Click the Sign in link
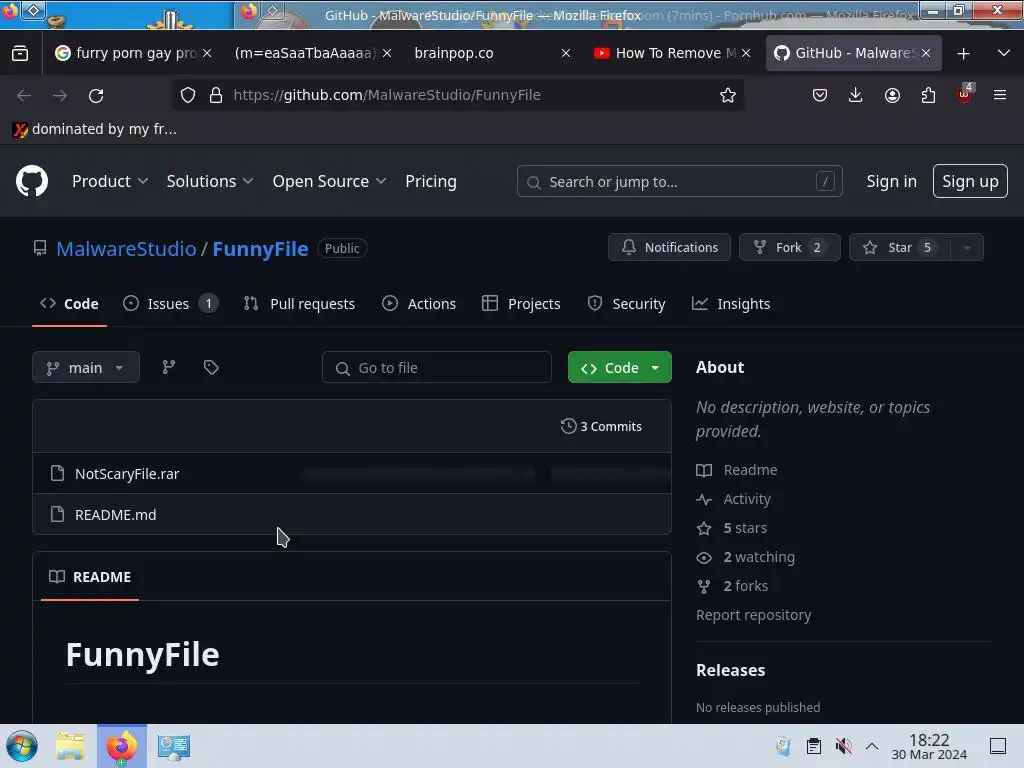The image size is (1024, 768). point(891,182)
